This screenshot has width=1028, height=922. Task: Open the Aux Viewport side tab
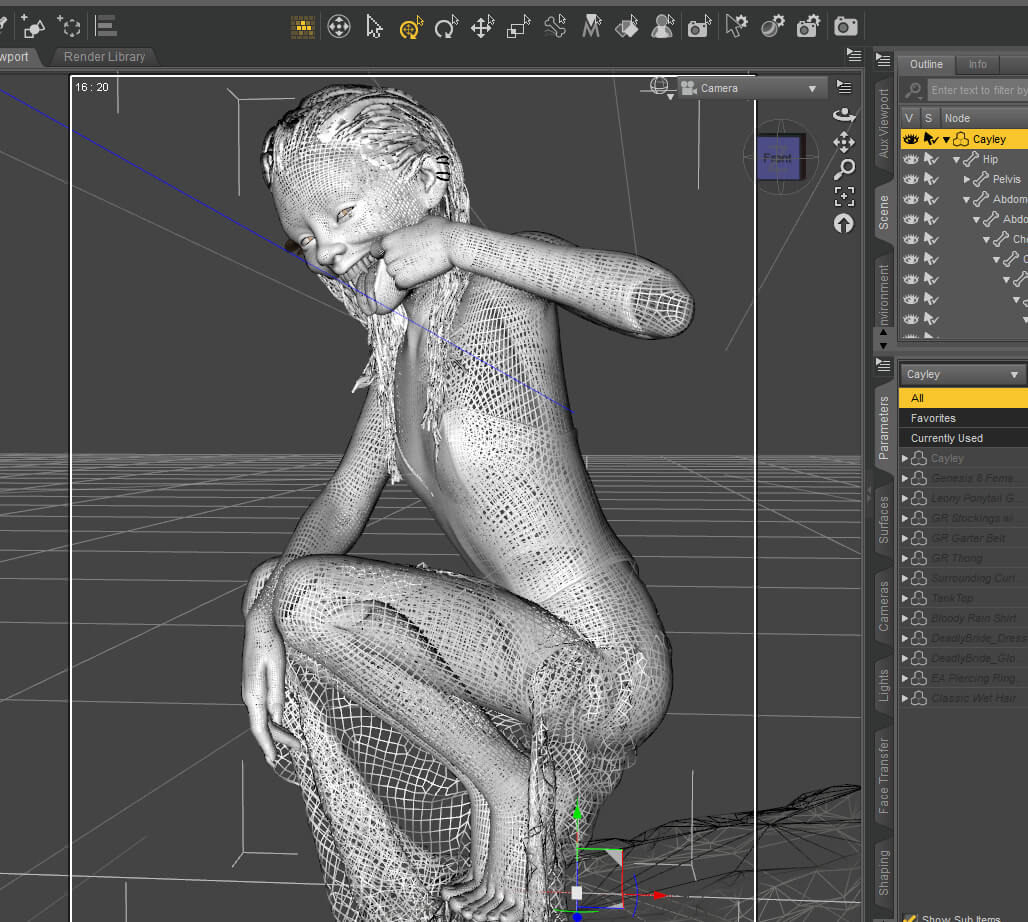[x=883, y=123]
